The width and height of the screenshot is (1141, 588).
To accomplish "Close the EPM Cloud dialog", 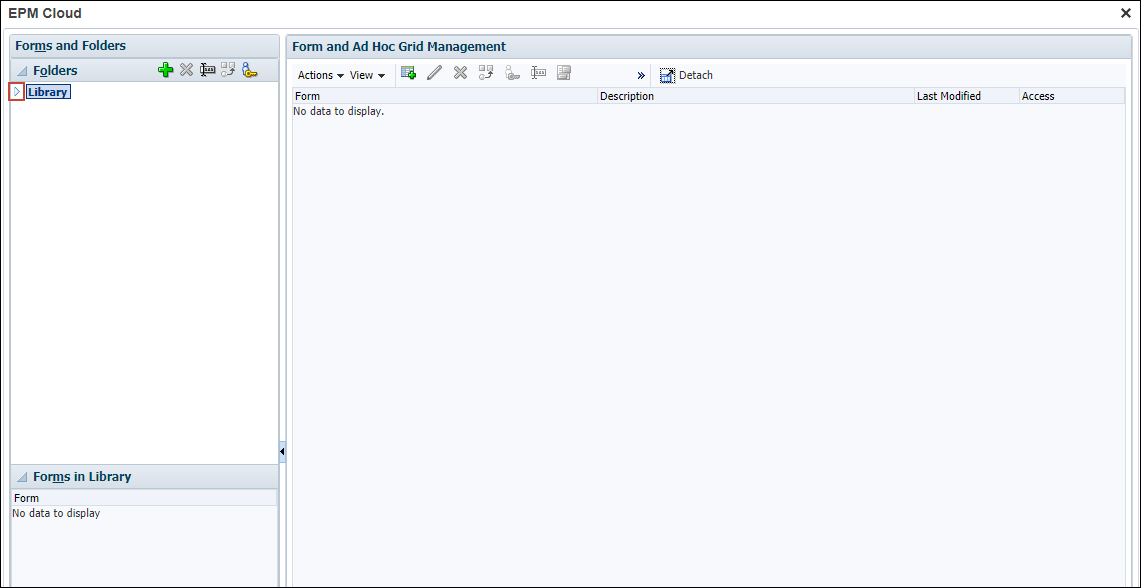I will pyautogui.click(x=1126, y=13).
